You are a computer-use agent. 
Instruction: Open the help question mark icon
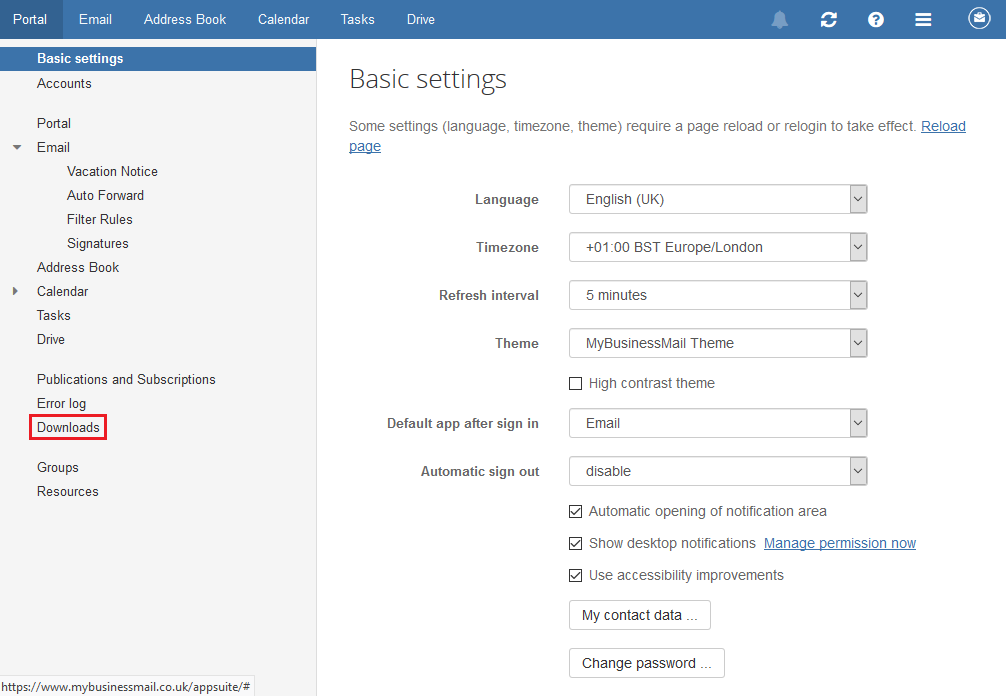tap(876, 20)
